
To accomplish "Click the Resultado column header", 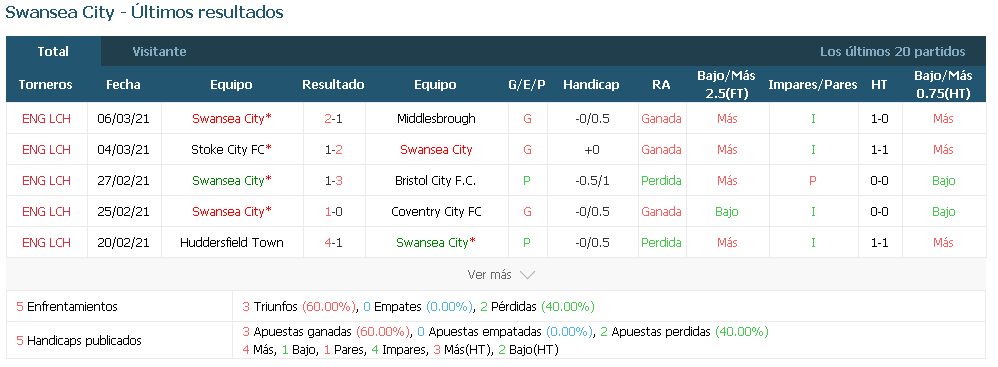I will pyautogui.click(x=333, y=85).
